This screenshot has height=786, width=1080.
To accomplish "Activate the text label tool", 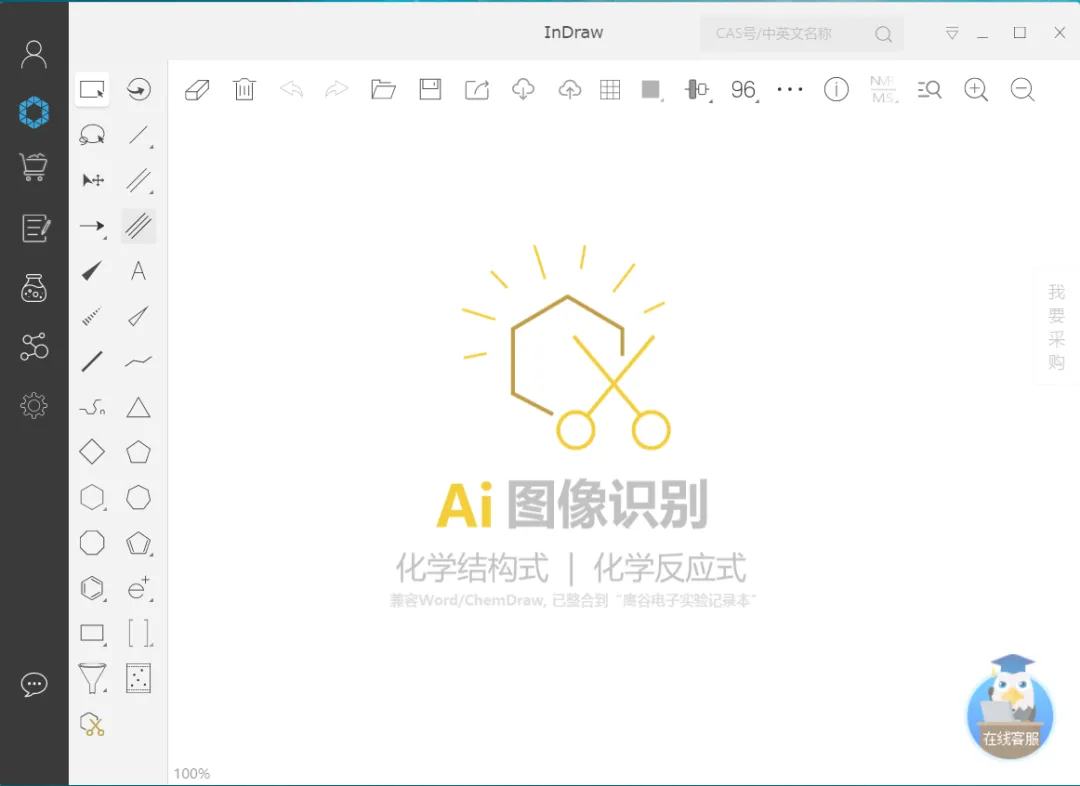I will click(x=138, y=271).
